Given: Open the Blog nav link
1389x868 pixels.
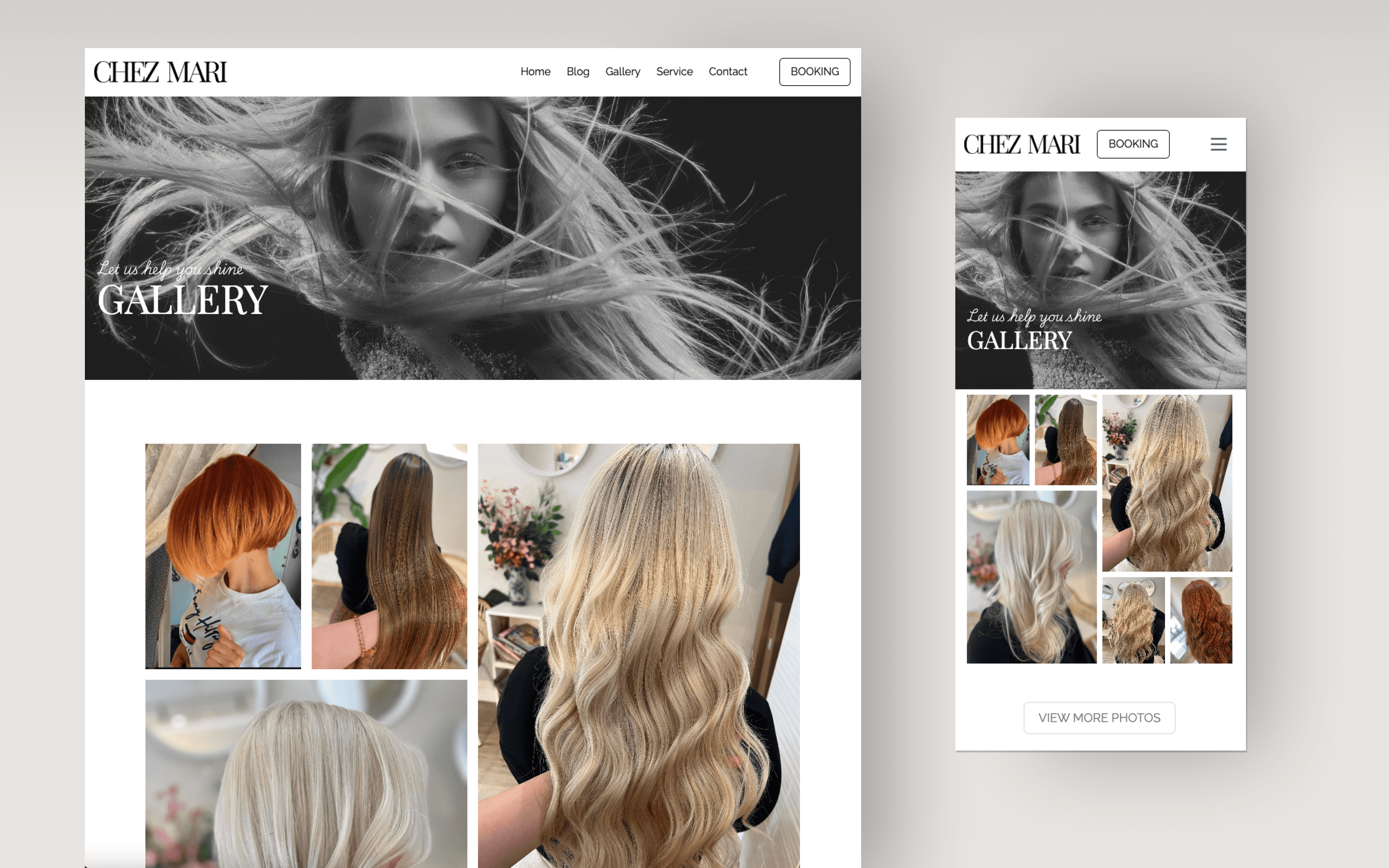Looking at the screenshot, I should [577, 72].
